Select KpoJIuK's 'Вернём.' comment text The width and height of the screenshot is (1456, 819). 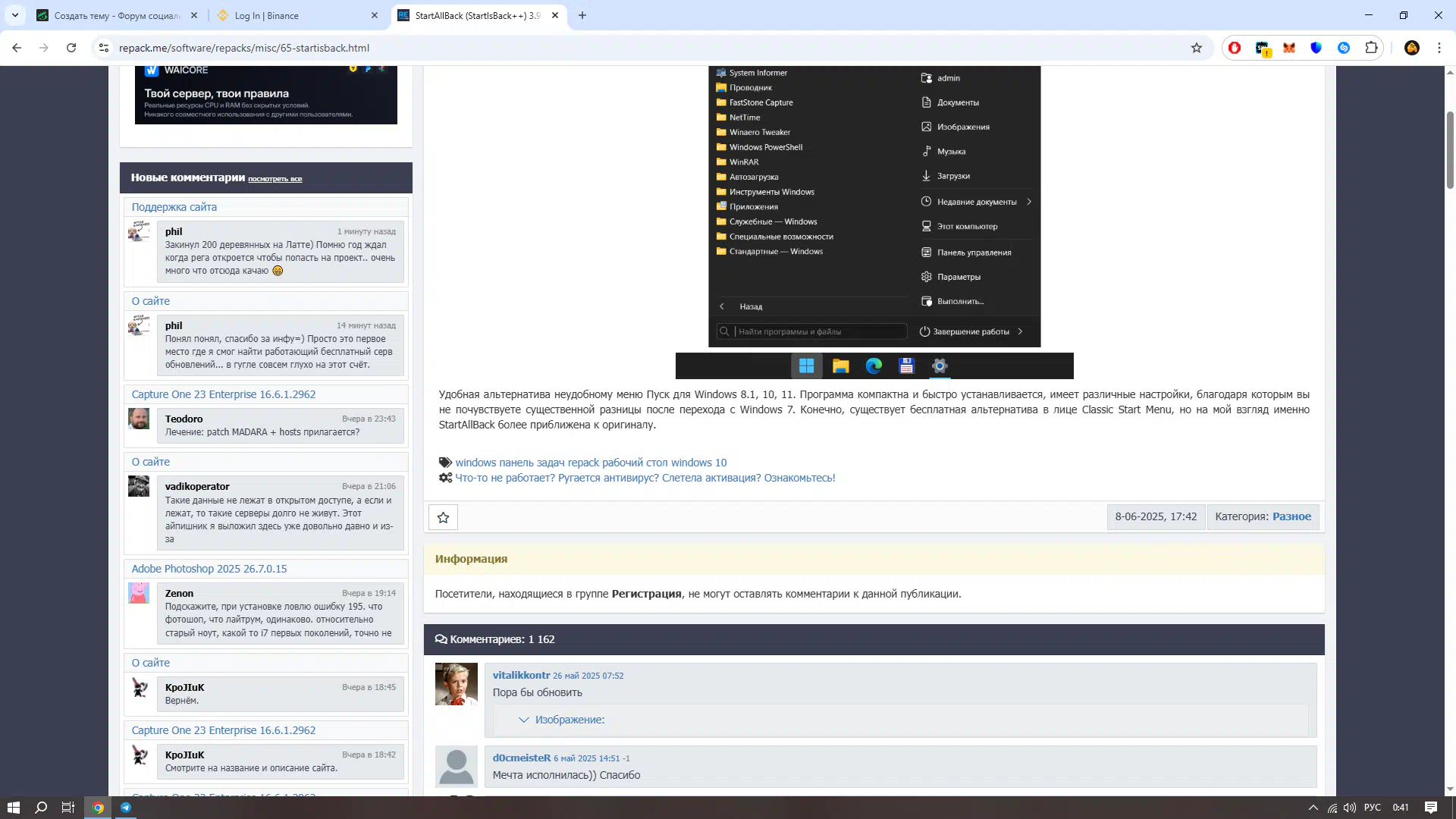pyautogui.click(x=182, y=701)
